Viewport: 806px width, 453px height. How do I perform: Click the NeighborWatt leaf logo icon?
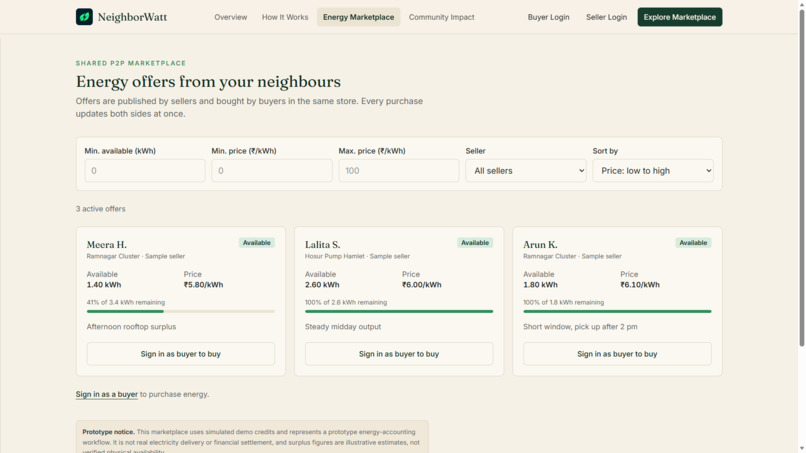(x=84, y=17)
